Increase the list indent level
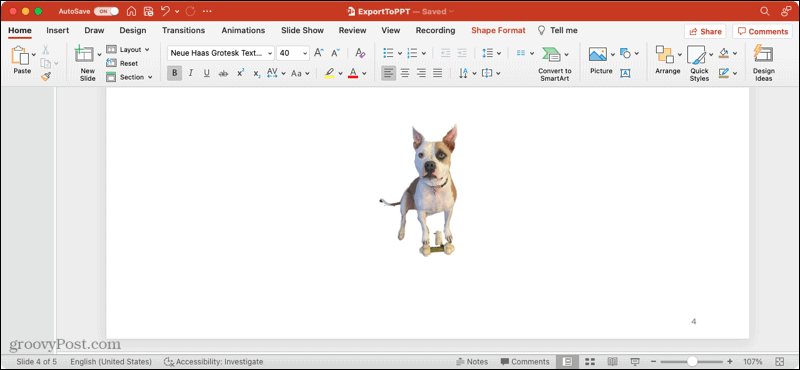Viewport: 800px width, 370px height. [x=462, y=53]
